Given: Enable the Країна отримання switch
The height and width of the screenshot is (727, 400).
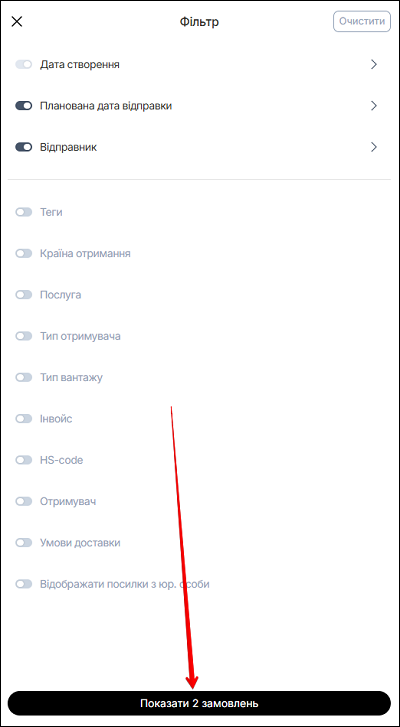Looking at the screenshot, I should click(x=24, y=254).
